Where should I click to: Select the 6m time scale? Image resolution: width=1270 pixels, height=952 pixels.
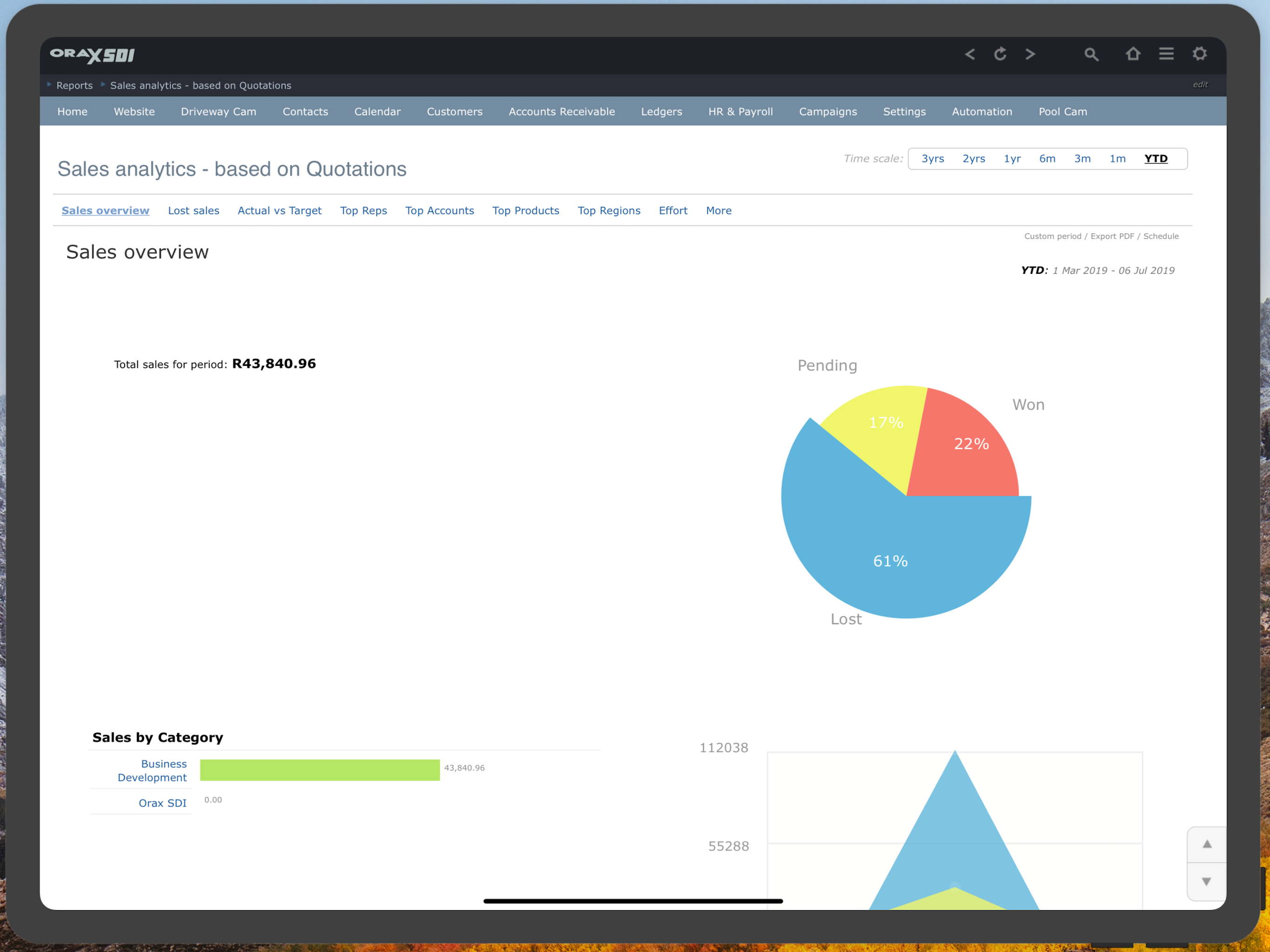1047,159
